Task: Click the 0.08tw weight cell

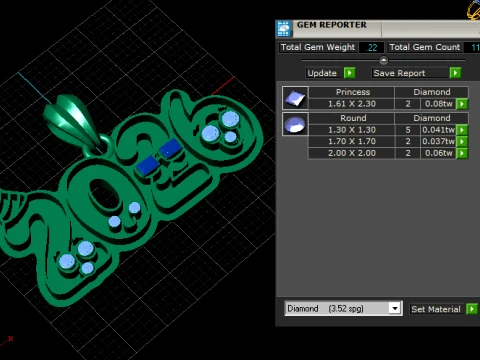Action: (x=438, y=104)
